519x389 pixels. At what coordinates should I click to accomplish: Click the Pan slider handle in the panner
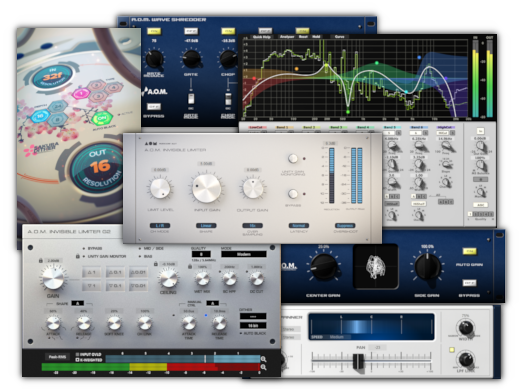358,361
